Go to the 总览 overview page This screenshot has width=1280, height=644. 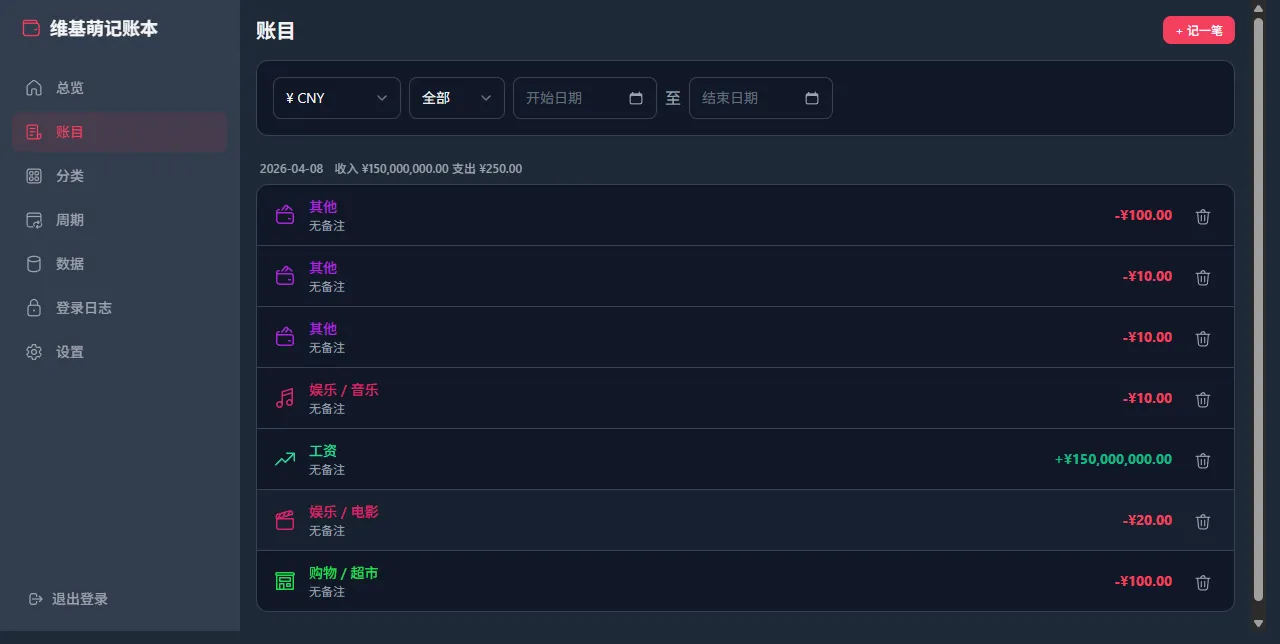coord(70,88)
